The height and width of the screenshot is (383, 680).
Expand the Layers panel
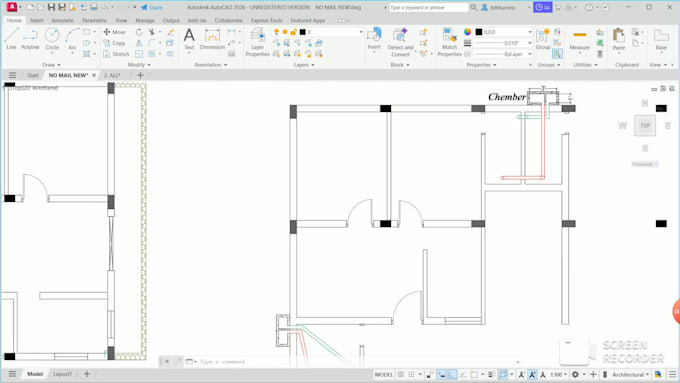click(x=304, y=65)
